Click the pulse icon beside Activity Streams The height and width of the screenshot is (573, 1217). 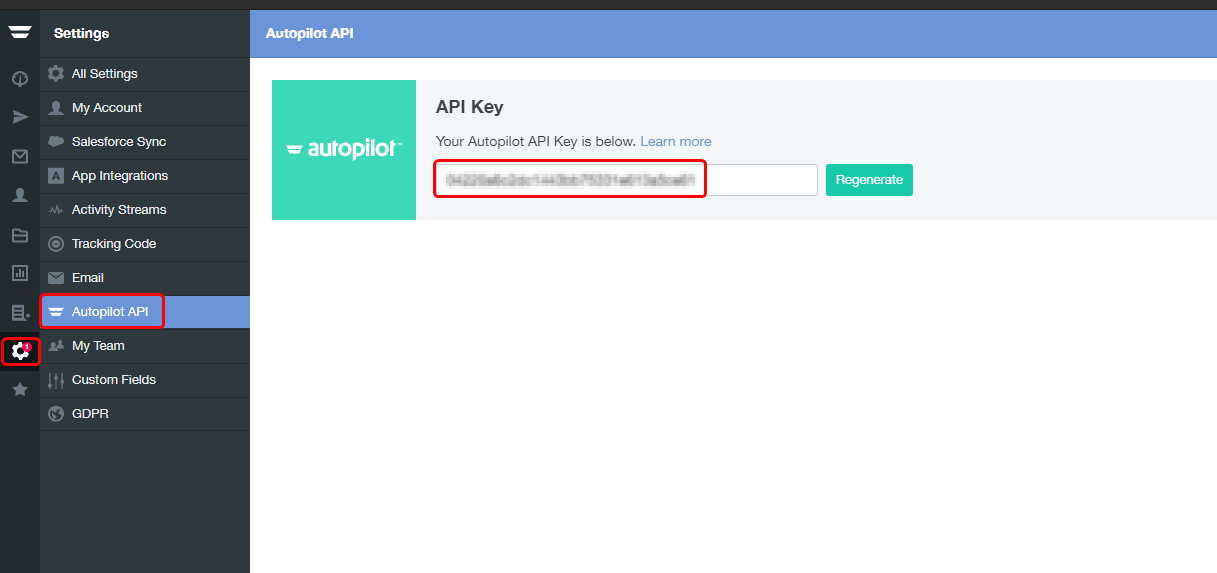pyautogui.click(x=56, y=210)
